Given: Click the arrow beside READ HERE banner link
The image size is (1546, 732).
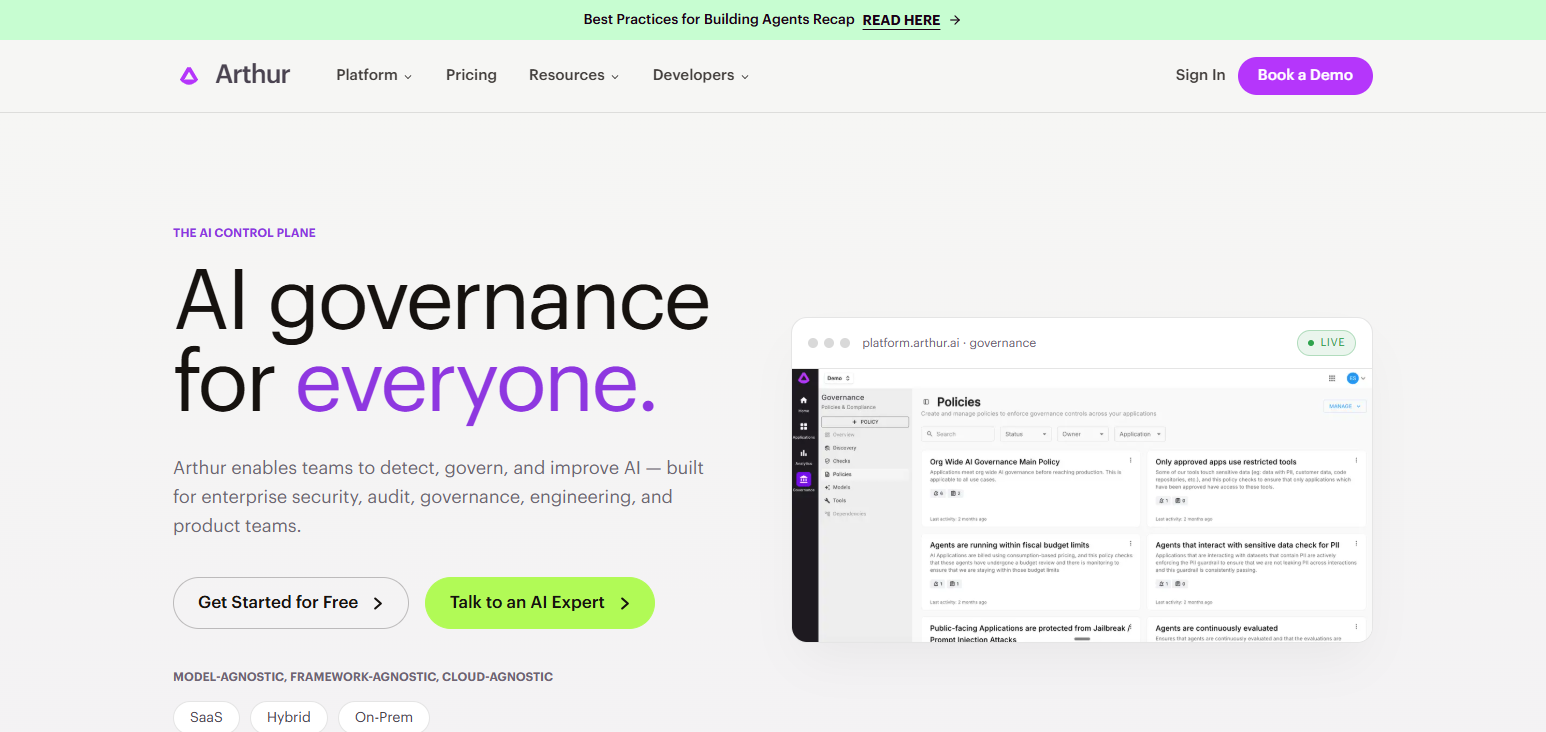Looking at the screenshot, I should pos(955,20).
